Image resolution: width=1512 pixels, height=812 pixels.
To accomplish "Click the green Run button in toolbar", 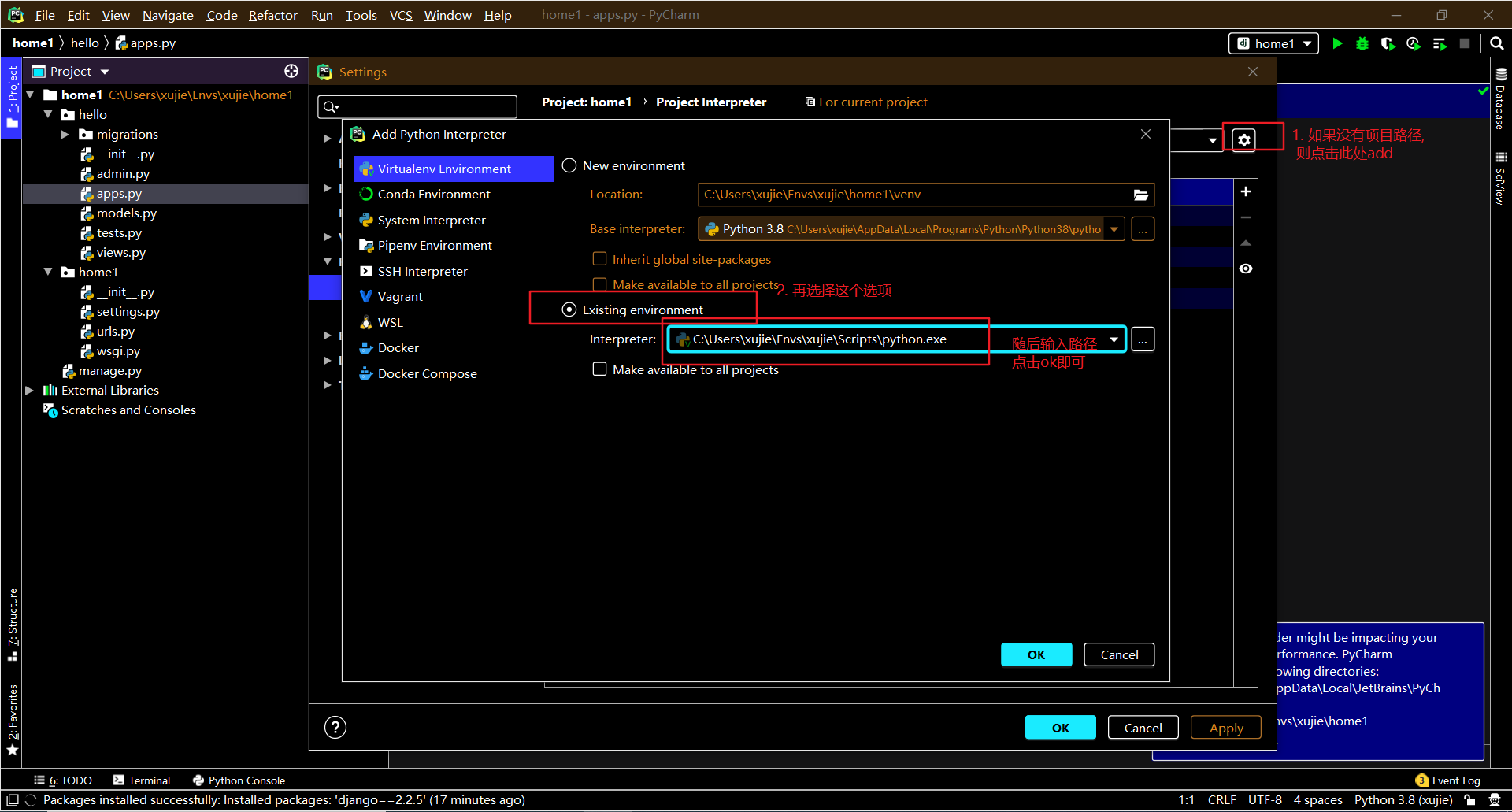I will pyautogui.click(x=1337, y=43).
